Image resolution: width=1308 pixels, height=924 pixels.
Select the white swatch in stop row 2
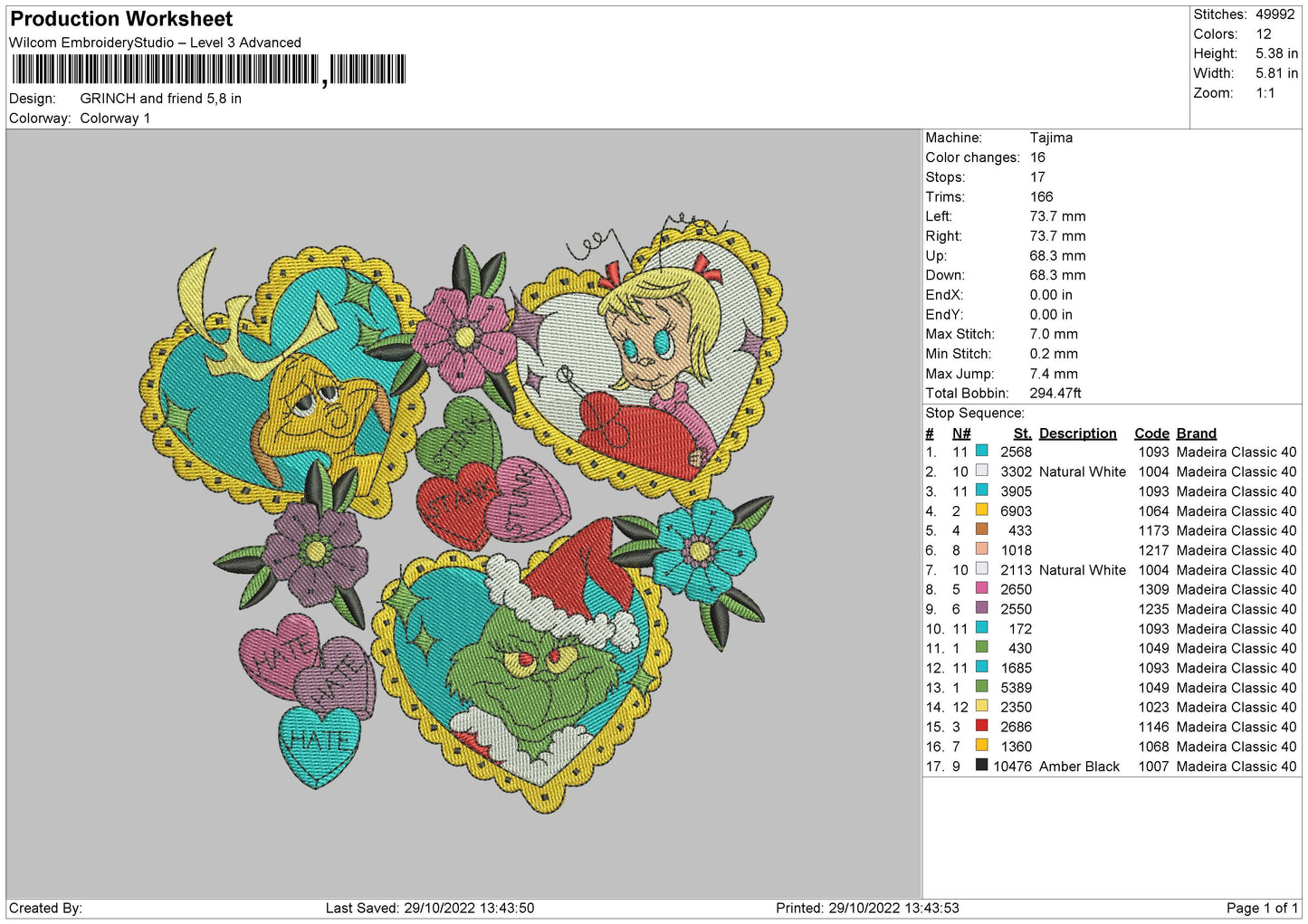(981, 472)
